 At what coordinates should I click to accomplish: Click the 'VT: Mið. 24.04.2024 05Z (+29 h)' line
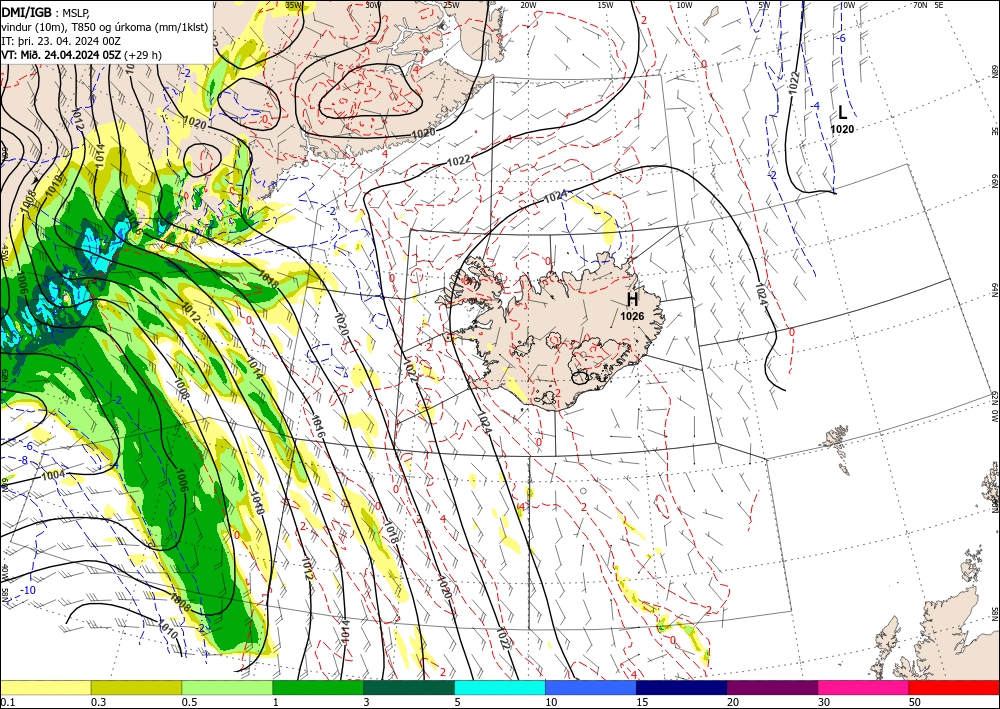tap(81, 55)
